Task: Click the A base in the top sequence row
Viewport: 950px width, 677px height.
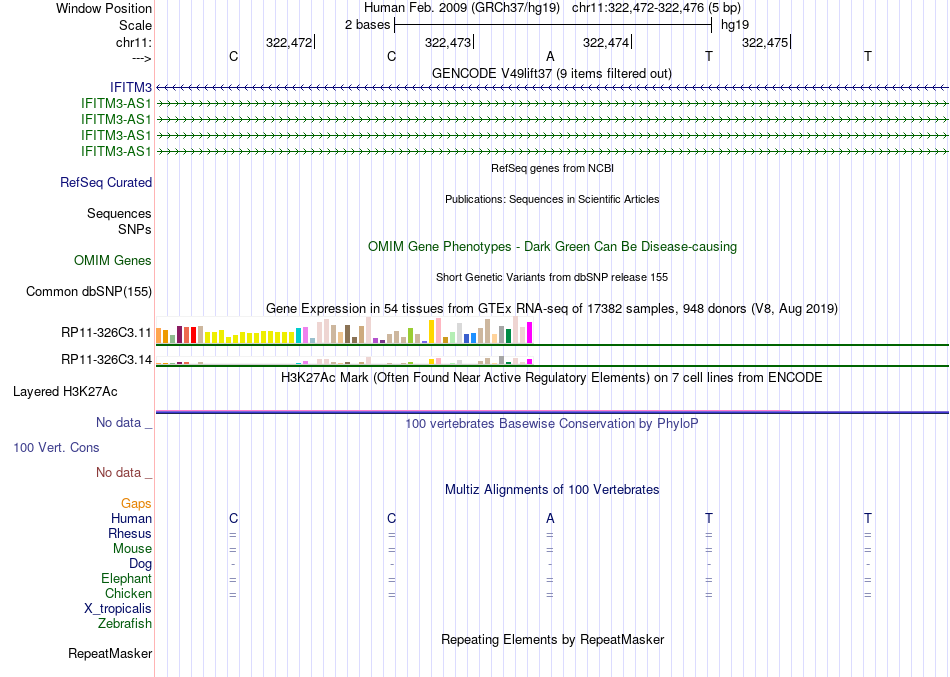Action: 550,56
